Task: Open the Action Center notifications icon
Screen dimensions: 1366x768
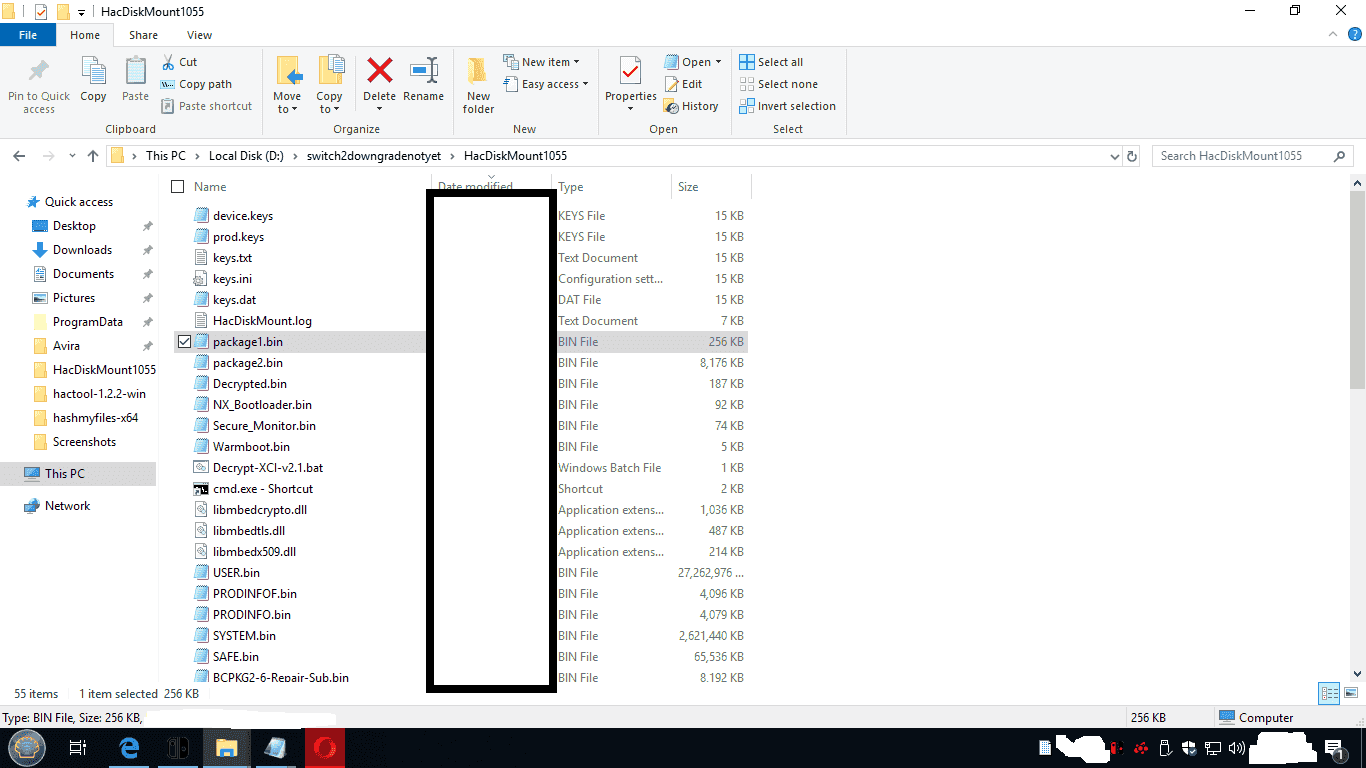Action: (1333, 748)
